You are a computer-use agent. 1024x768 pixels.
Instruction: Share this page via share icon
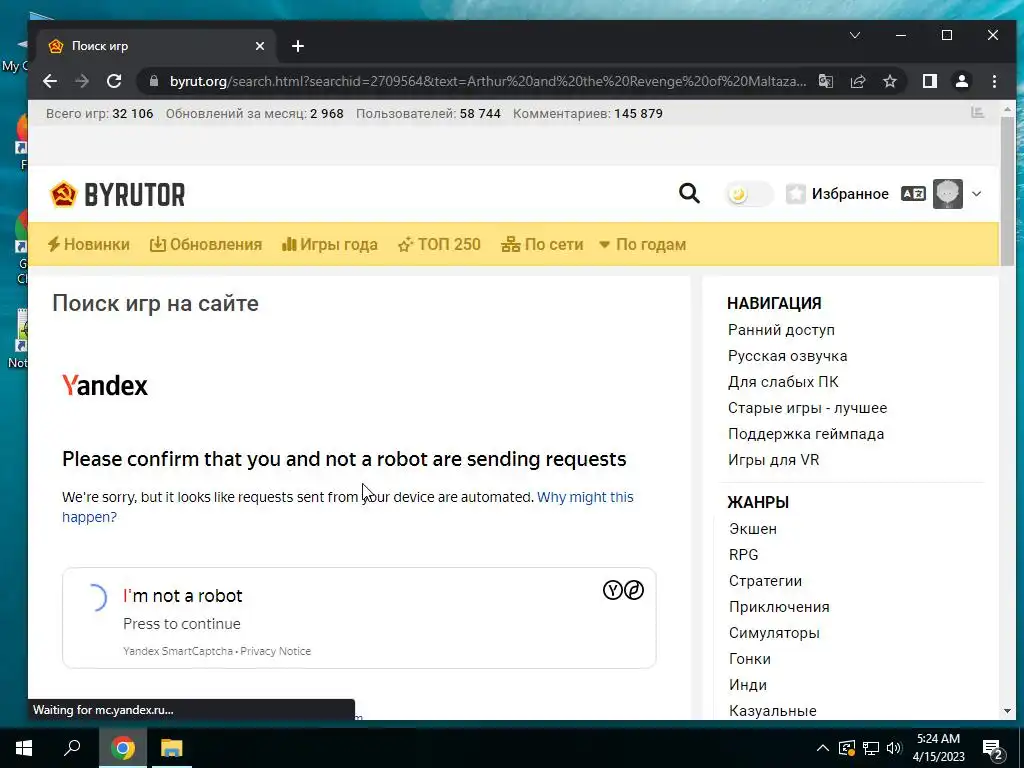858,81
